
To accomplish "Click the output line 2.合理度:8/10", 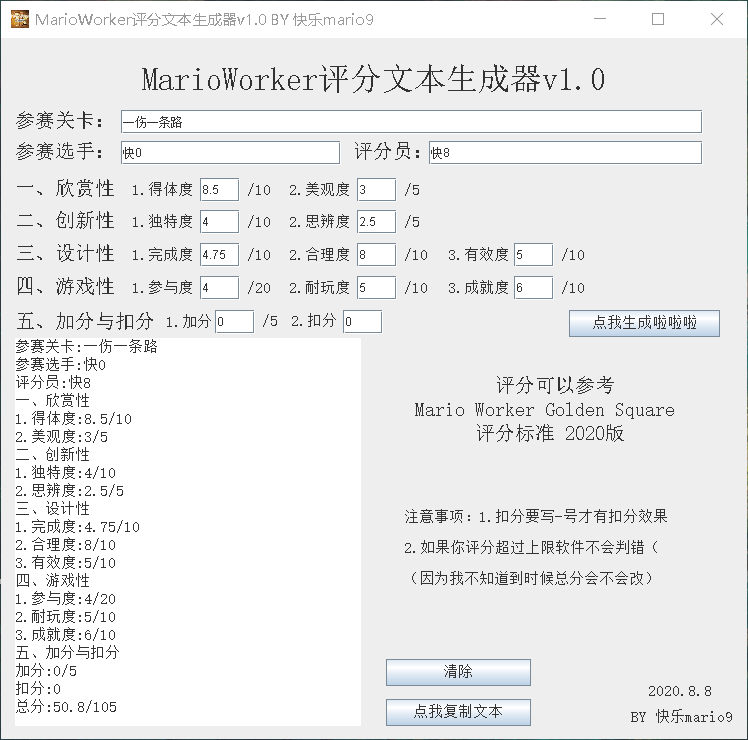I will [66, 545].
